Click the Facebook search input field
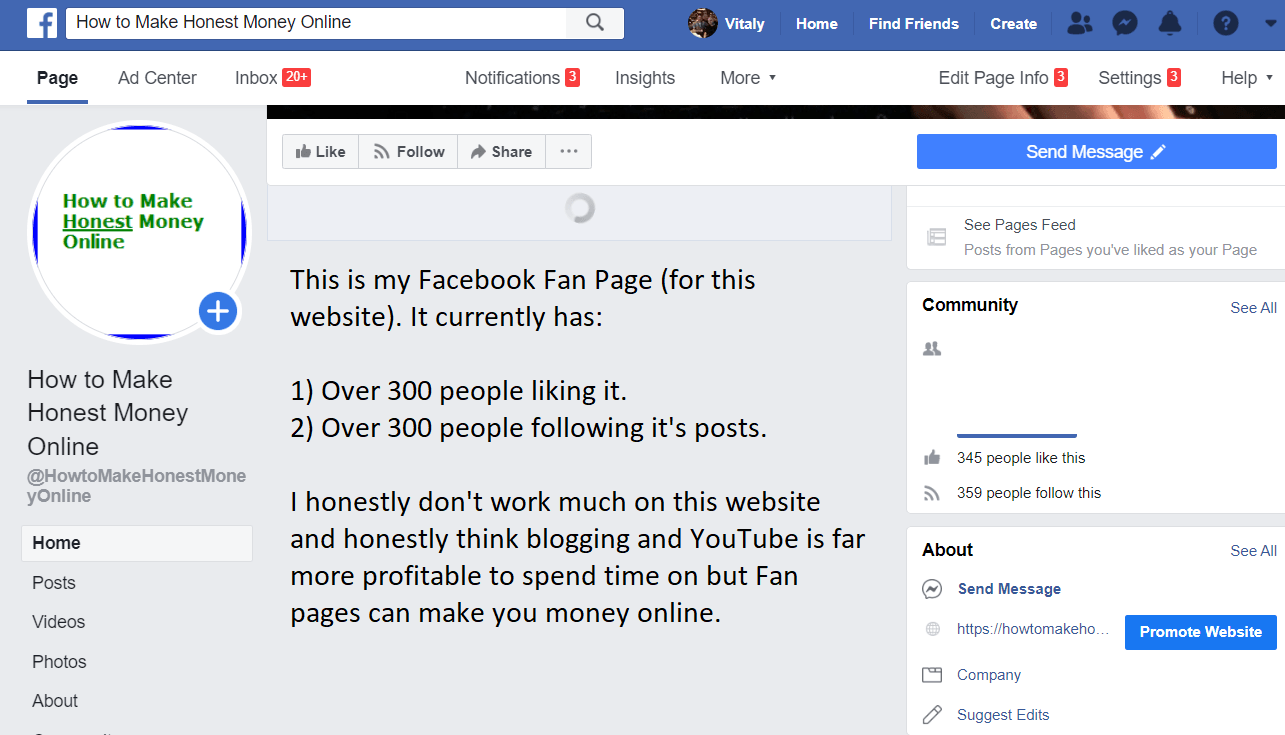This screenshot has width=1285, height=735. [316, 22]
